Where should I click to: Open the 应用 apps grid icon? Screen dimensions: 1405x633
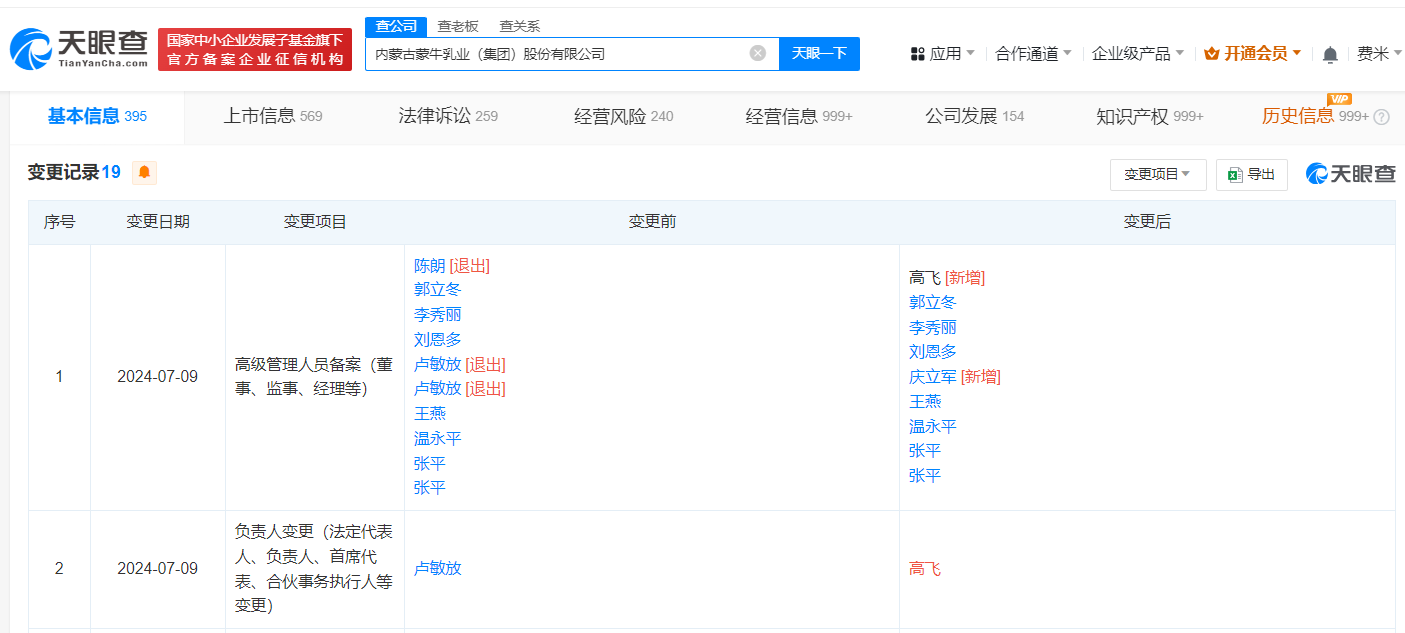(919, 53)
